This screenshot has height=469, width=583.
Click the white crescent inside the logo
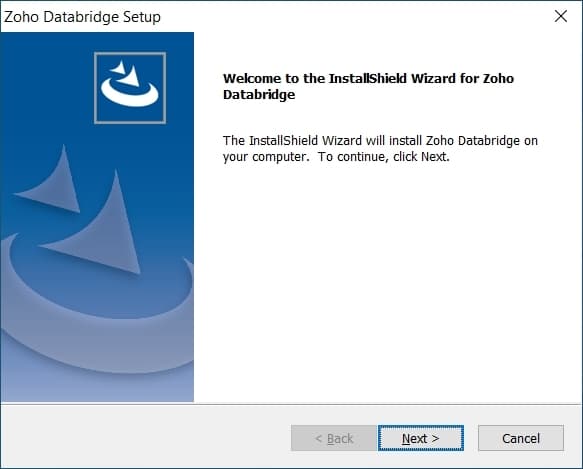pos(129,92)
